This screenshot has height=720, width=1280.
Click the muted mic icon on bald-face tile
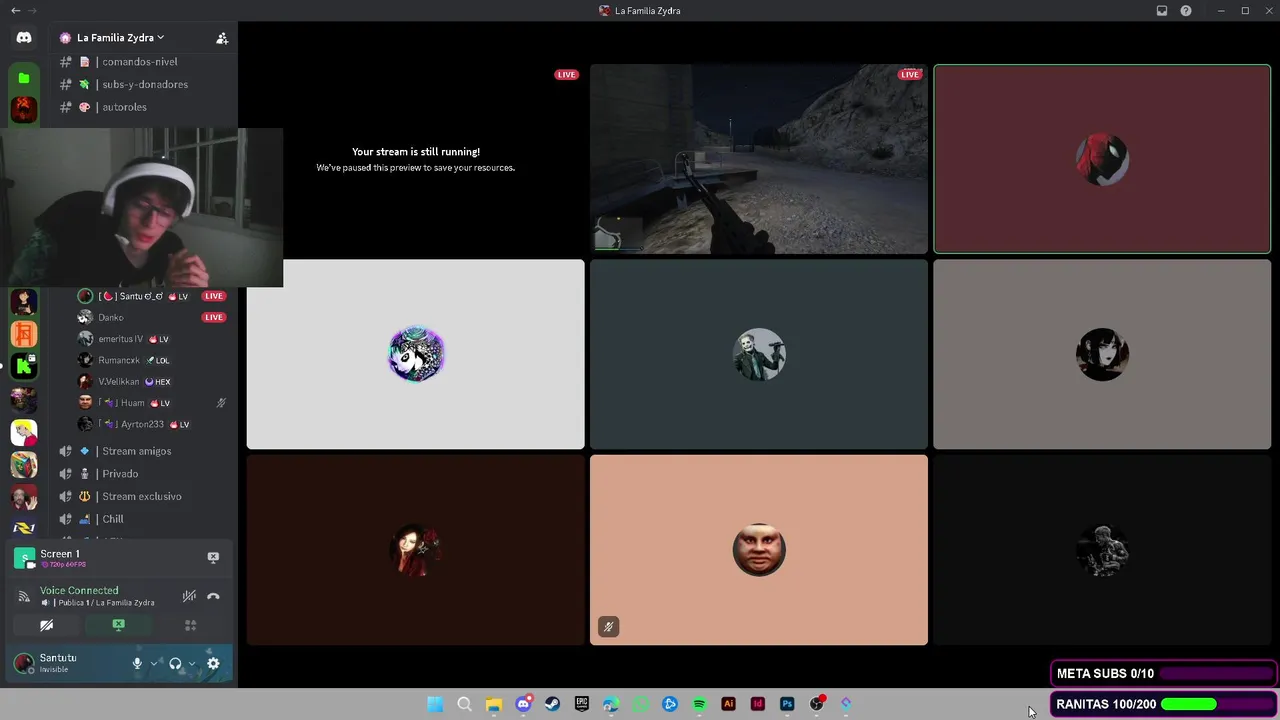608,627
